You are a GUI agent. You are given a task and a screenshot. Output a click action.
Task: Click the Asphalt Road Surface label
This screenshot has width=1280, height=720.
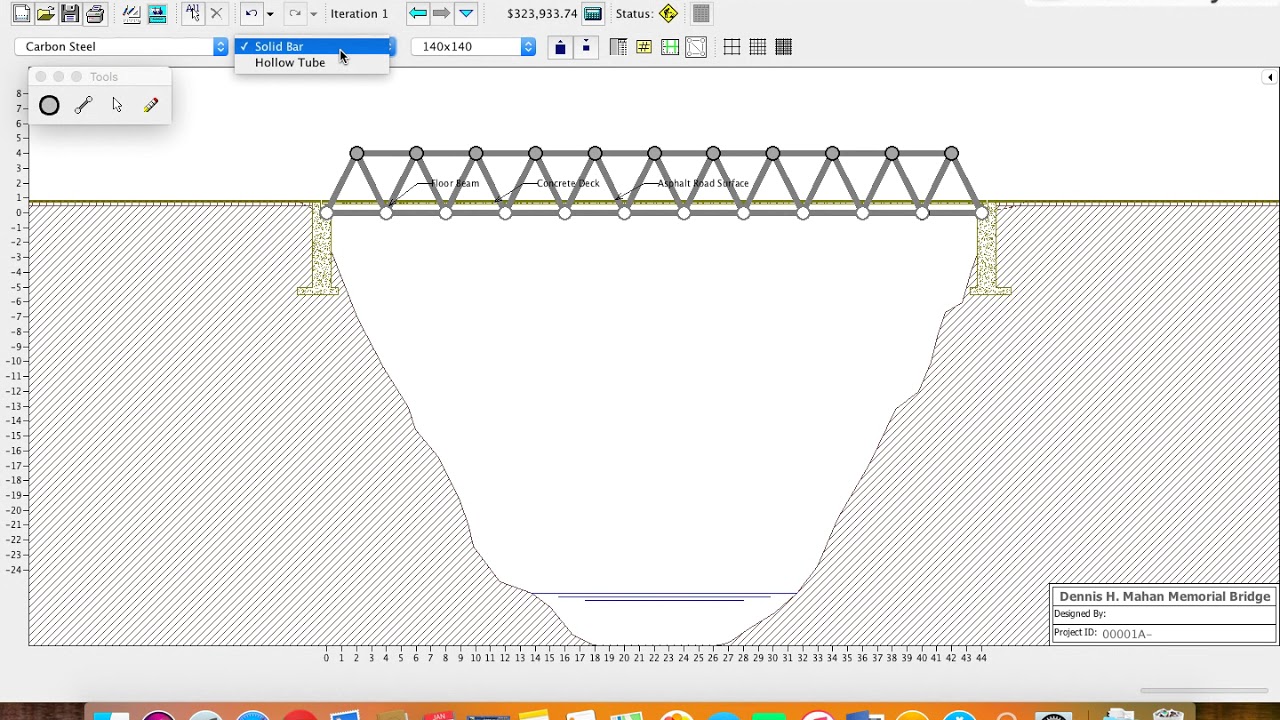(x=703, y=184)
